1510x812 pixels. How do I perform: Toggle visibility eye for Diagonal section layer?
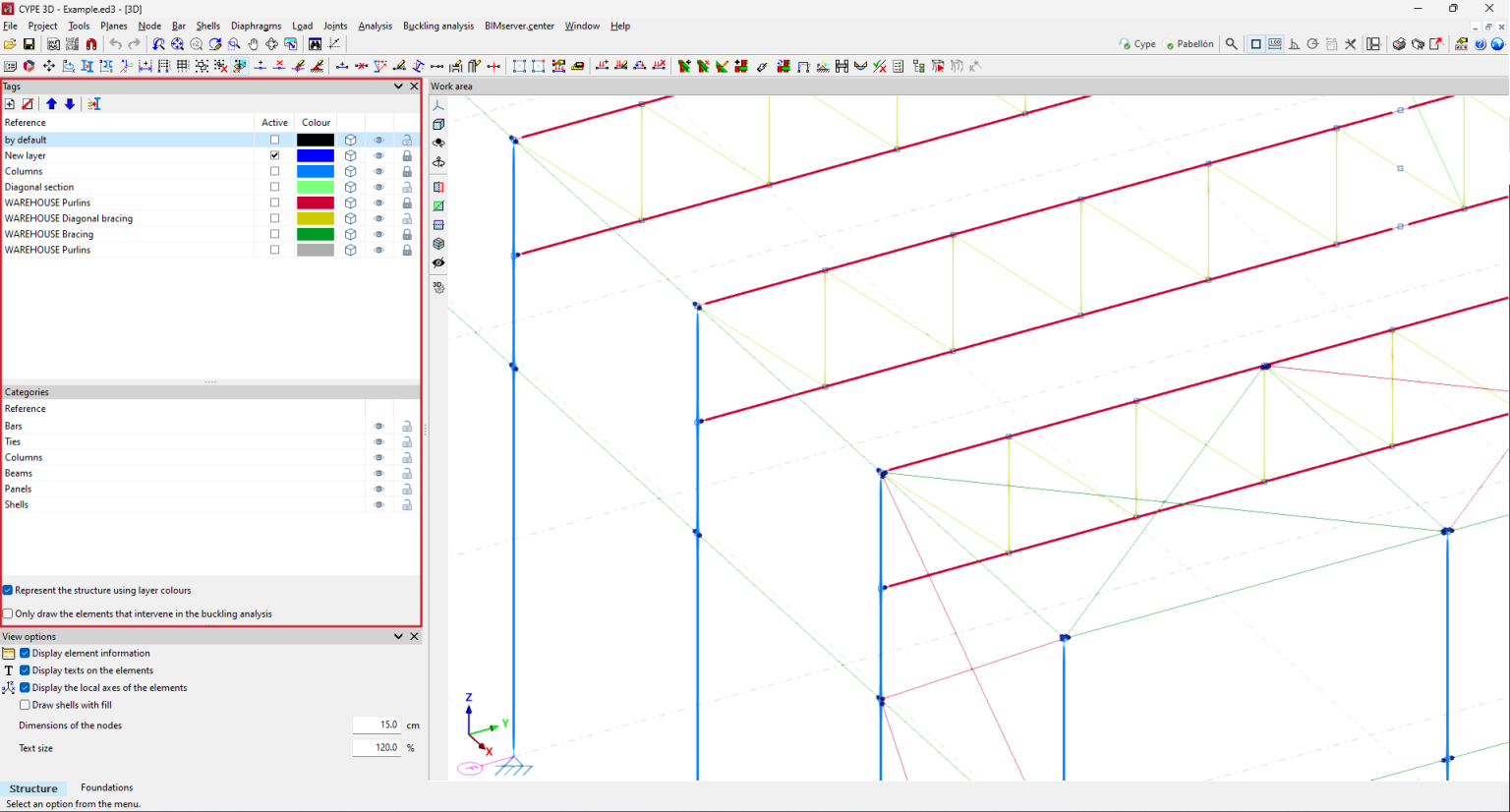click(378, 187)
